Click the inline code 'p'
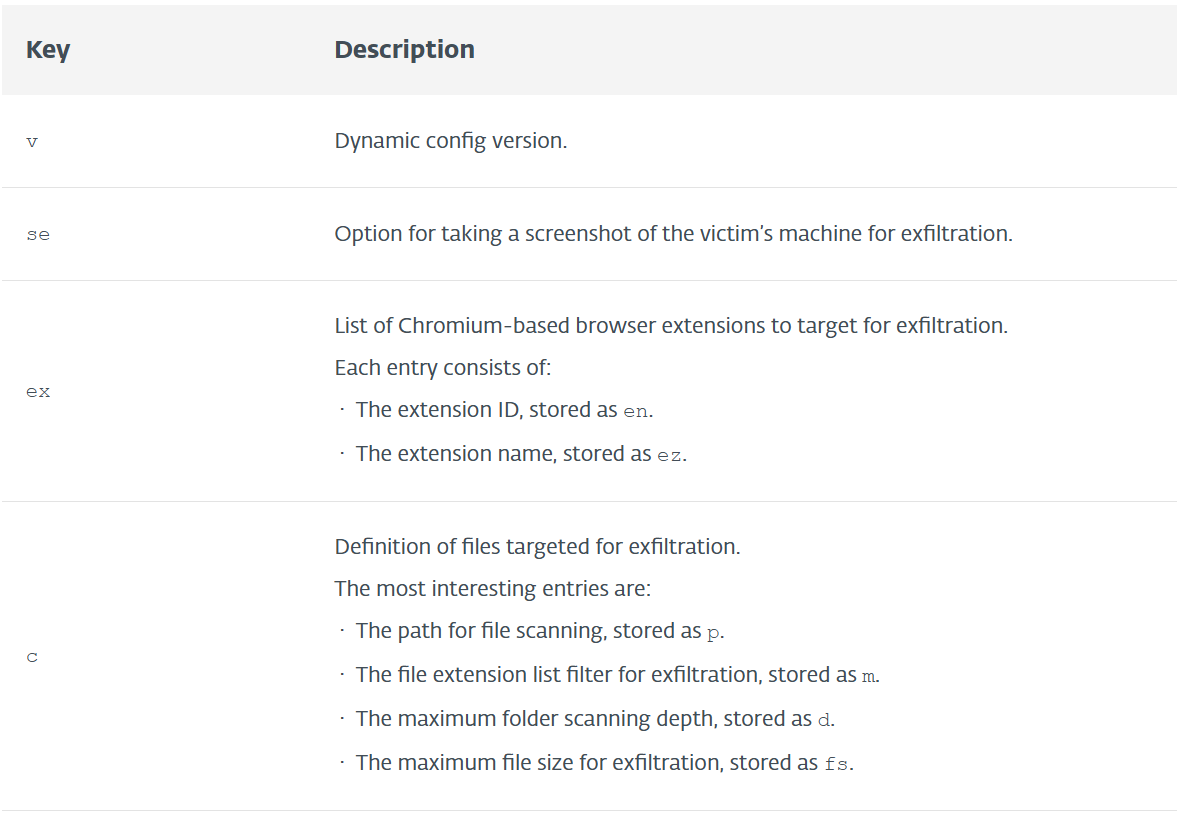Screen dimensions: 1179x814 click(713, 633)
